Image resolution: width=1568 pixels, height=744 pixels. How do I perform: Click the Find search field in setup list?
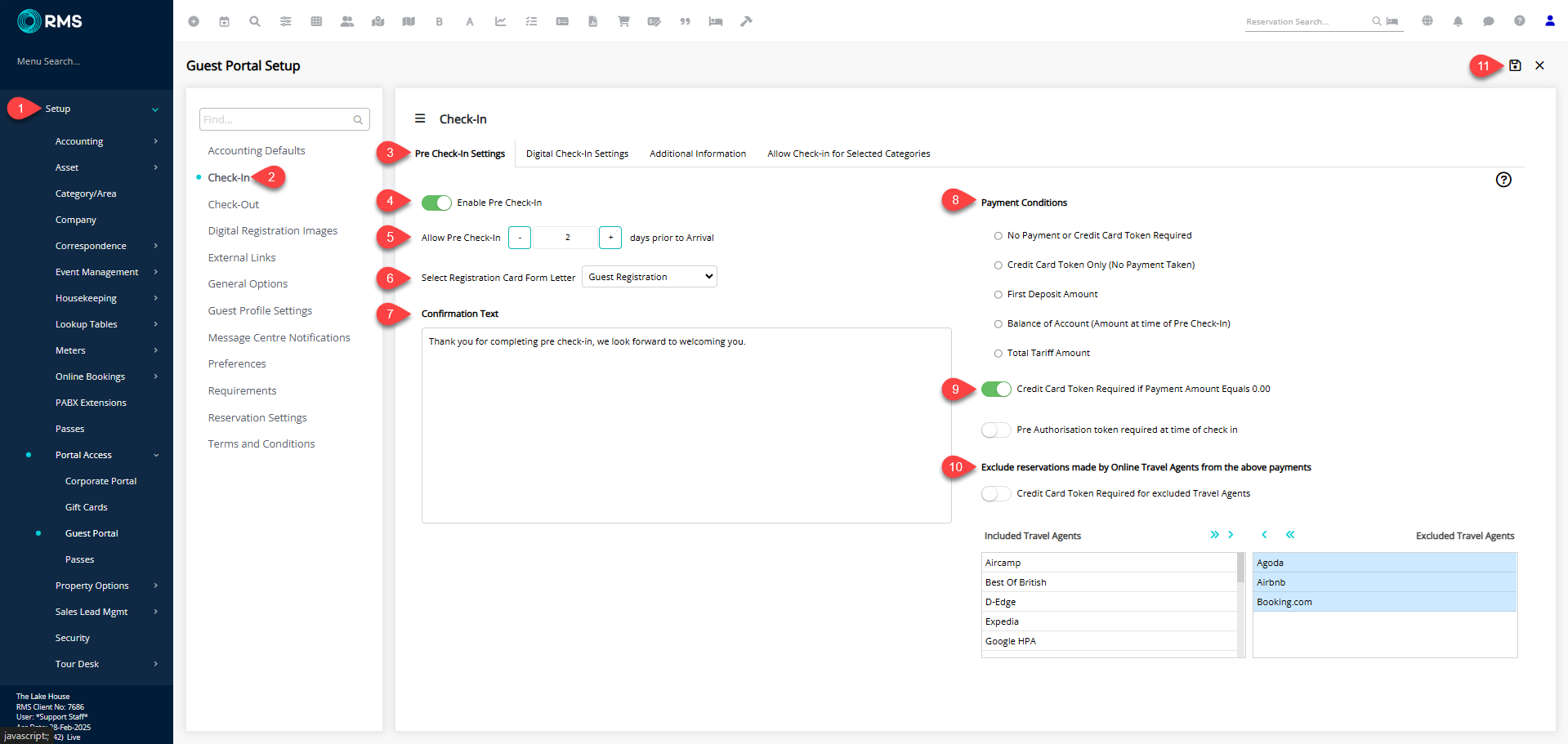click(x=284, y=119)
